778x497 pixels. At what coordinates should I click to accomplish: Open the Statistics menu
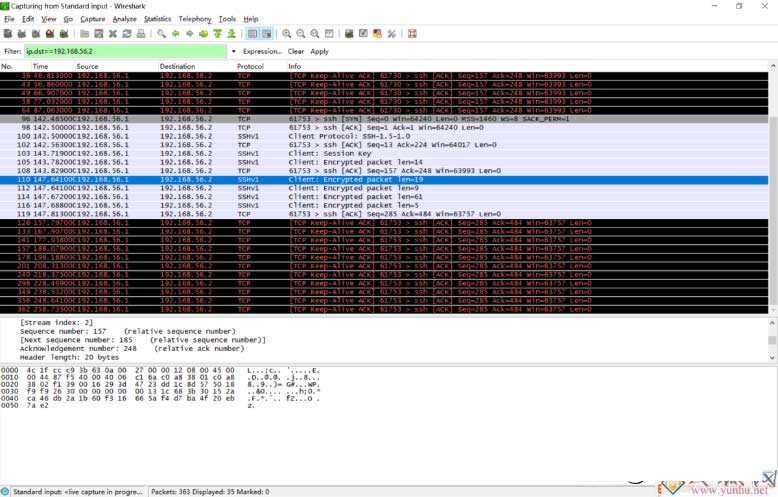click(x=157, y=19)
